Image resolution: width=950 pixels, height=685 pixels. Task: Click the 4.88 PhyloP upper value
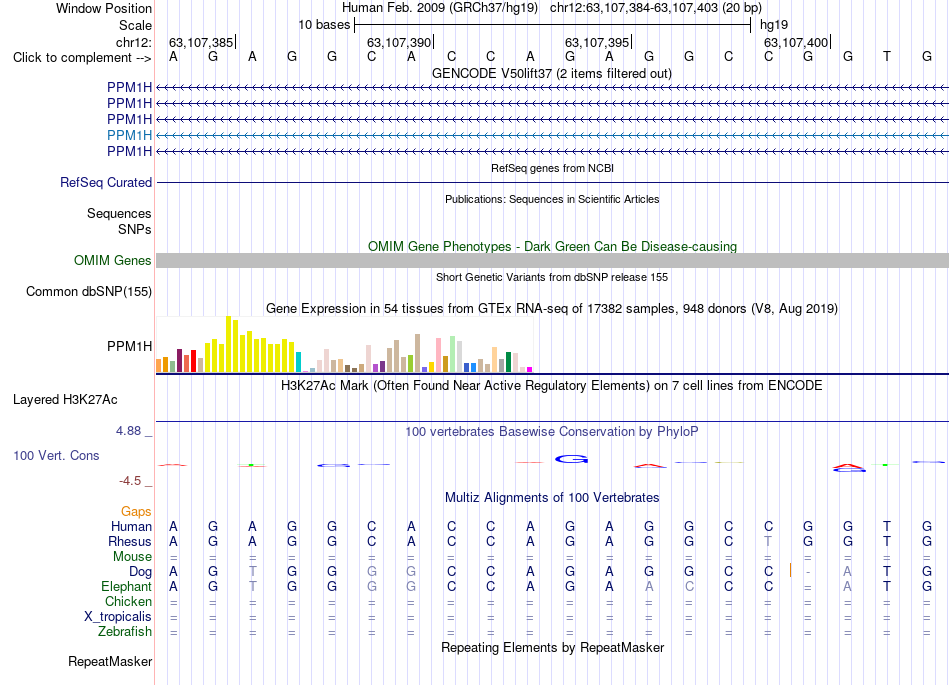click(x=128, y=431)
